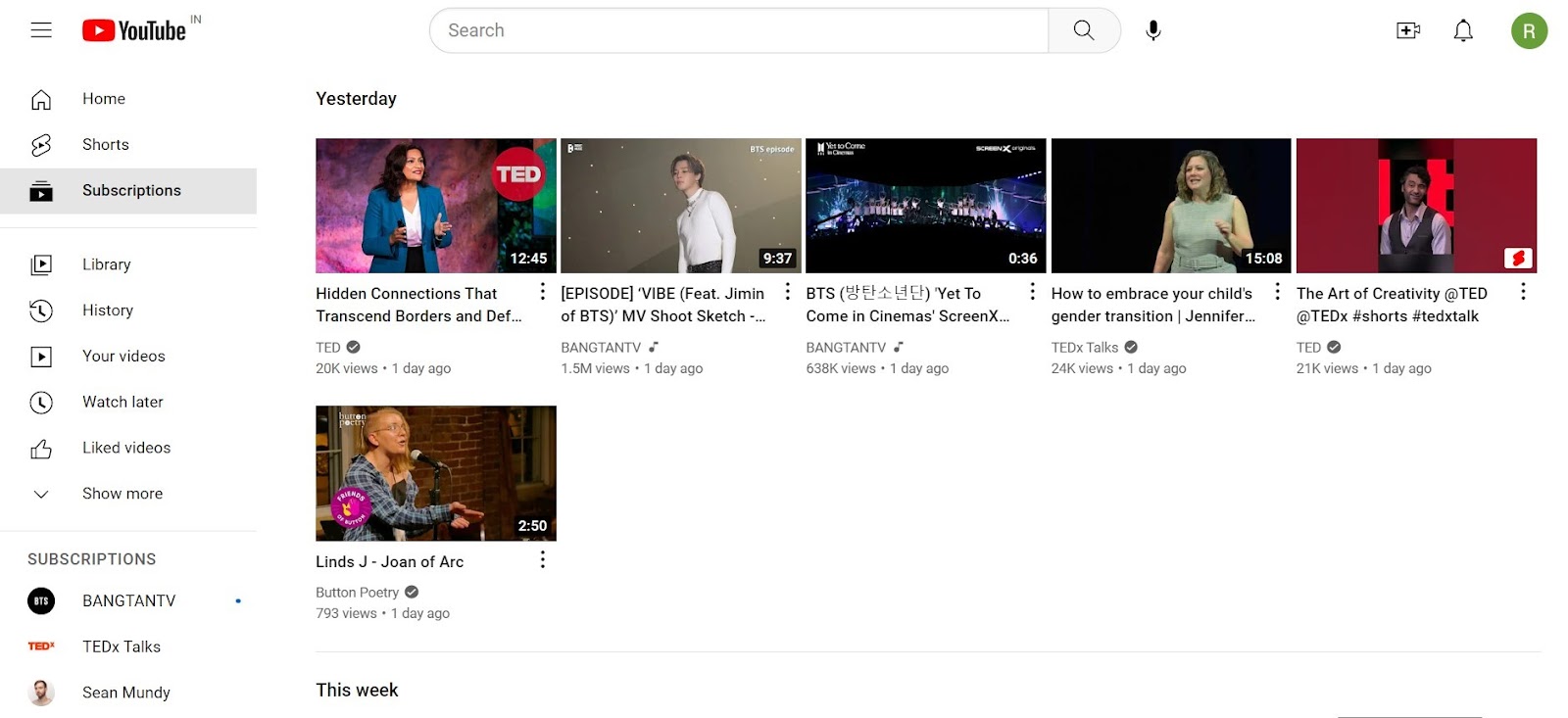The image size is (1568, 718).
Task: Click the Watch later clock icon
Action: coord(41,403)
